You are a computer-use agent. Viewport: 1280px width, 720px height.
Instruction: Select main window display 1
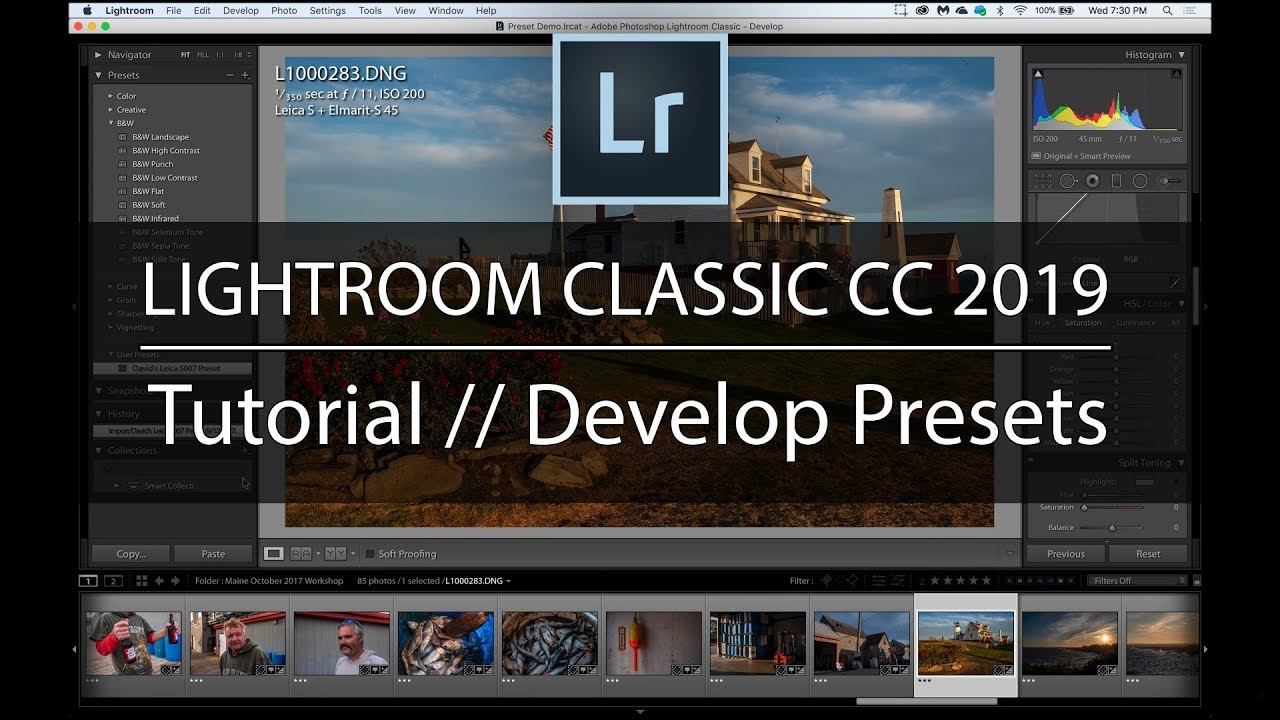(x=88, y=581)
